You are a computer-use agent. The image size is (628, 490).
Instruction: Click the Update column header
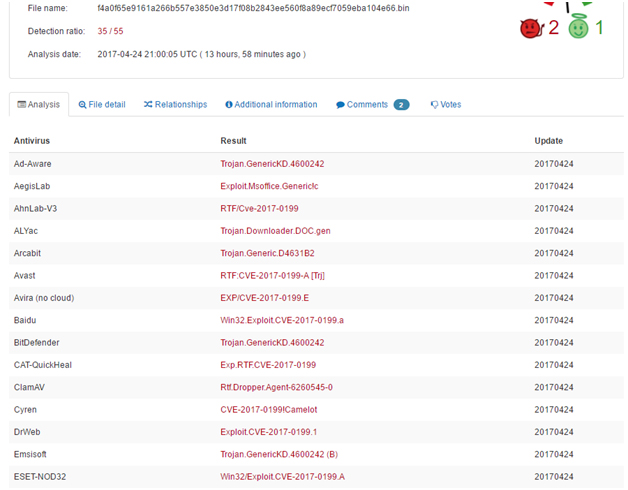(548, 141)
